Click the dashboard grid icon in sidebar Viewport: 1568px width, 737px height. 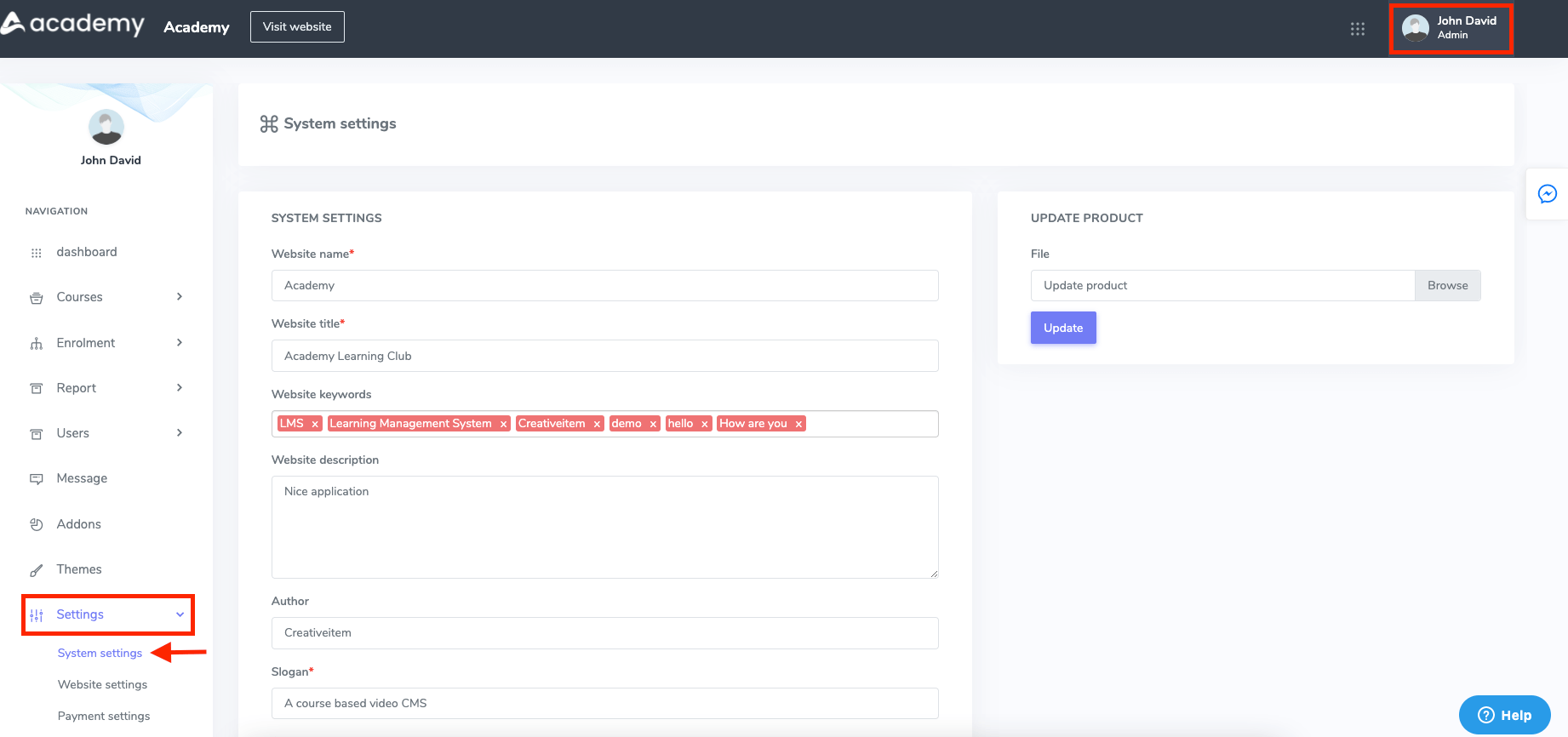click(37, 253)
